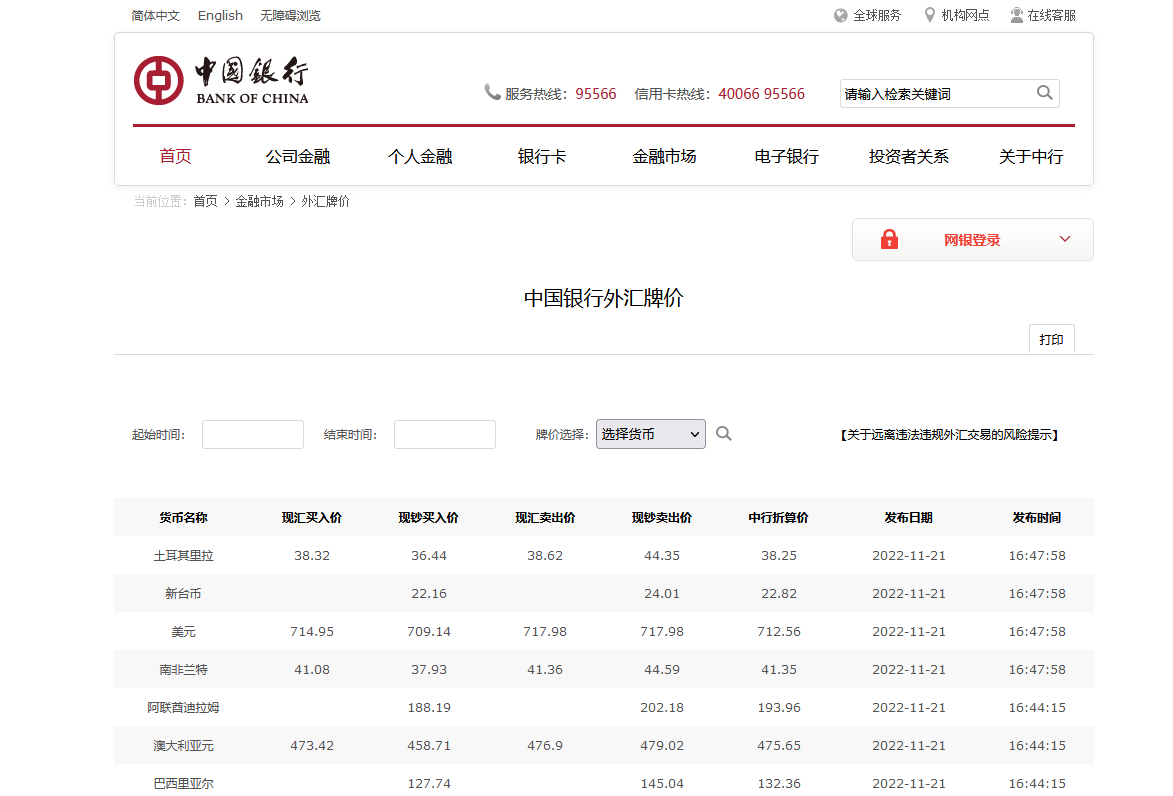Click the phone icon beside 服务热线
Image resolution: width=1173 pixels, height=796 pixels.
pos(492,92)
